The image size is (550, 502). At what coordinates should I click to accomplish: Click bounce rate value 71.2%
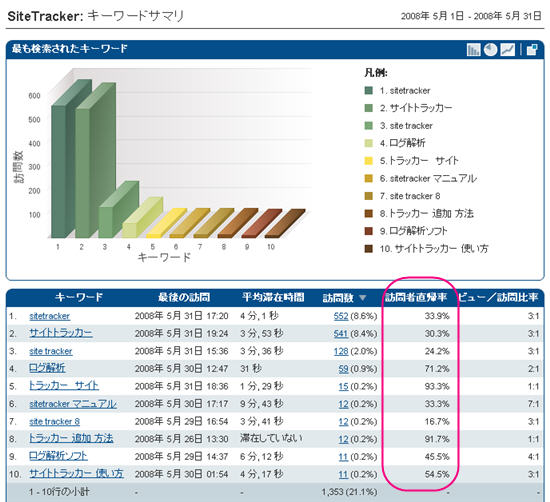(437, 369)
